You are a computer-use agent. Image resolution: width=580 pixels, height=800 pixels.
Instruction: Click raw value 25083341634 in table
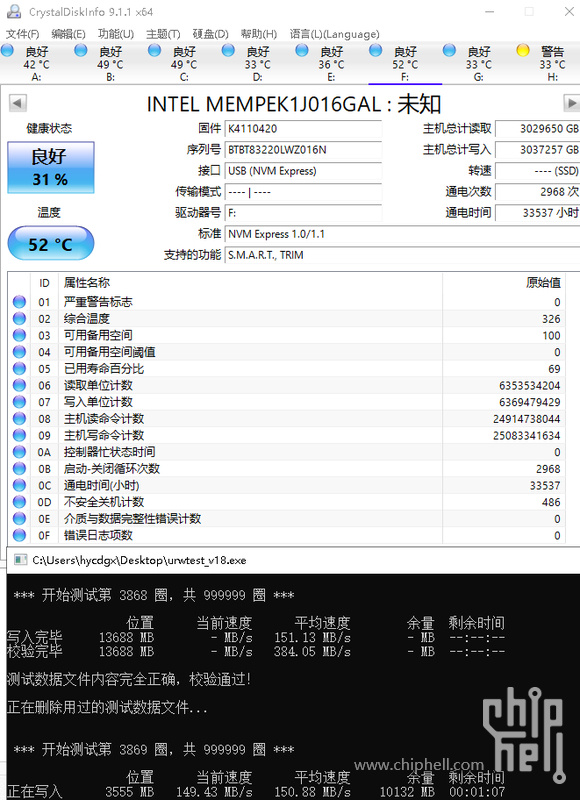click(x=526, y=436)
